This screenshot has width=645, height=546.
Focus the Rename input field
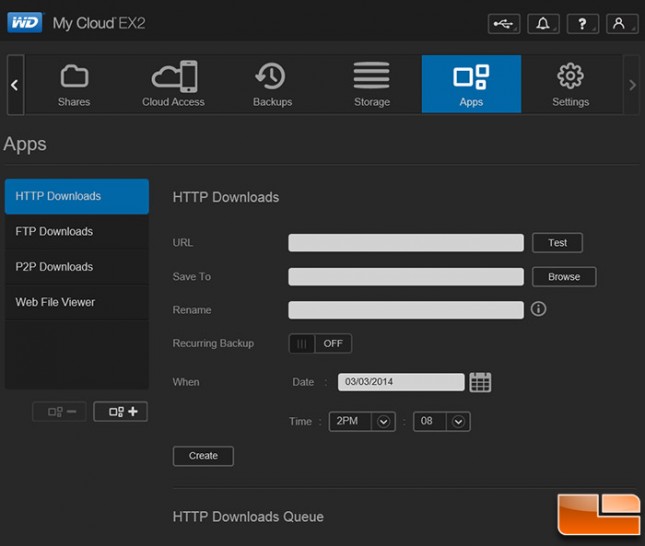(x=406, y=310)
